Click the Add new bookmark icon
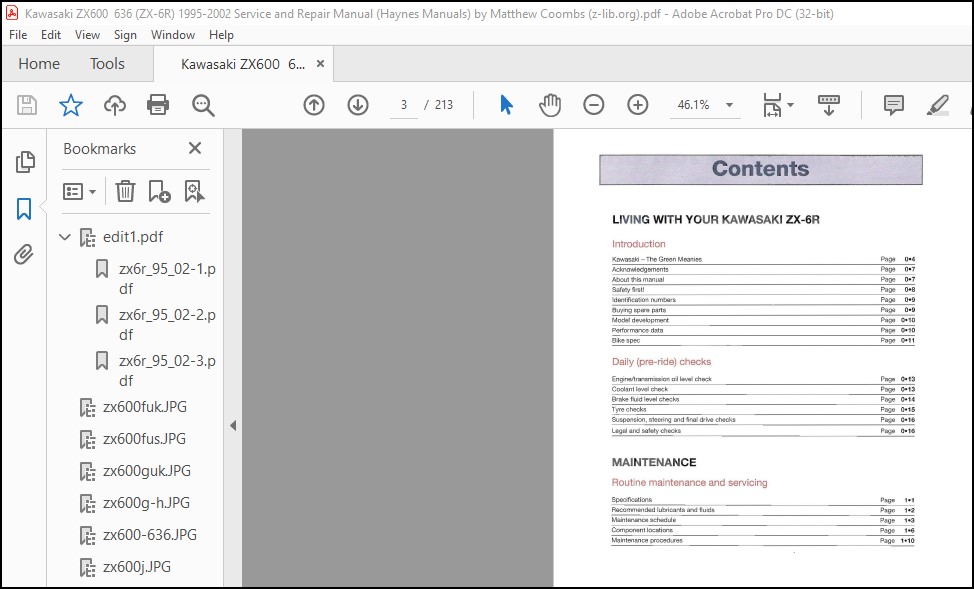 159,191
